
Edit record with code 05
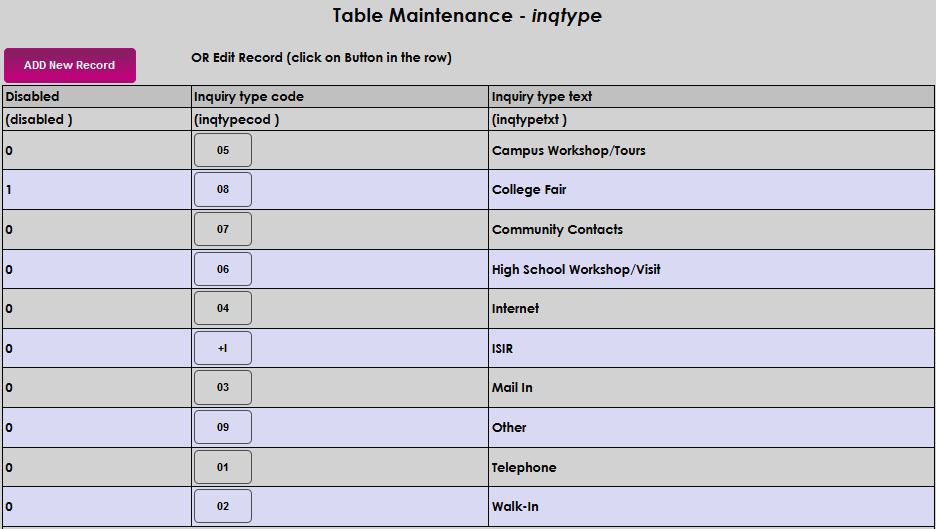[x=223, y=150]
